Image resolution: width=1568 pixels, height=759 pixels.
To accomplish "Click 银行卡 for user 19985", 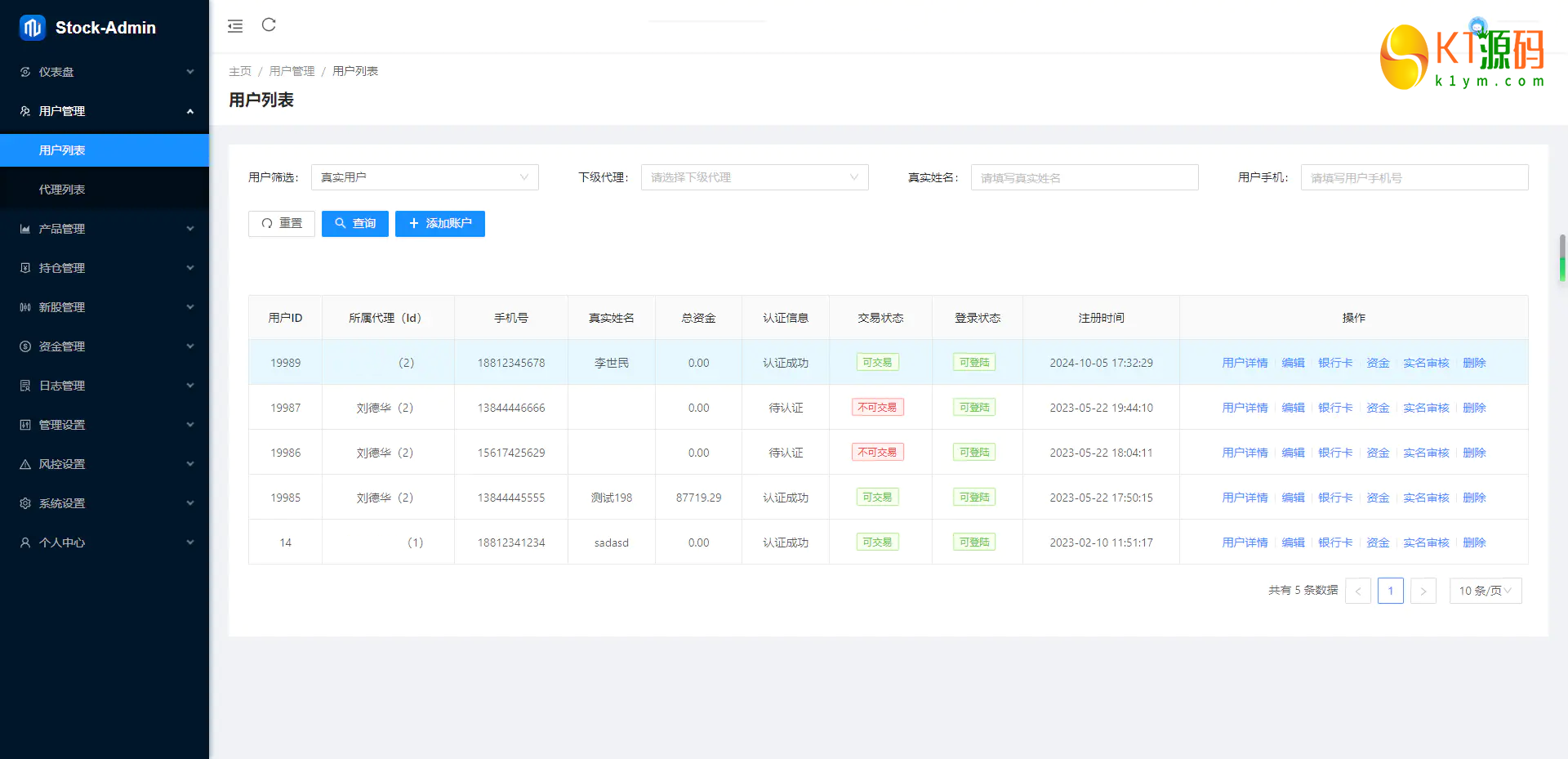I will click(1335, 498).
